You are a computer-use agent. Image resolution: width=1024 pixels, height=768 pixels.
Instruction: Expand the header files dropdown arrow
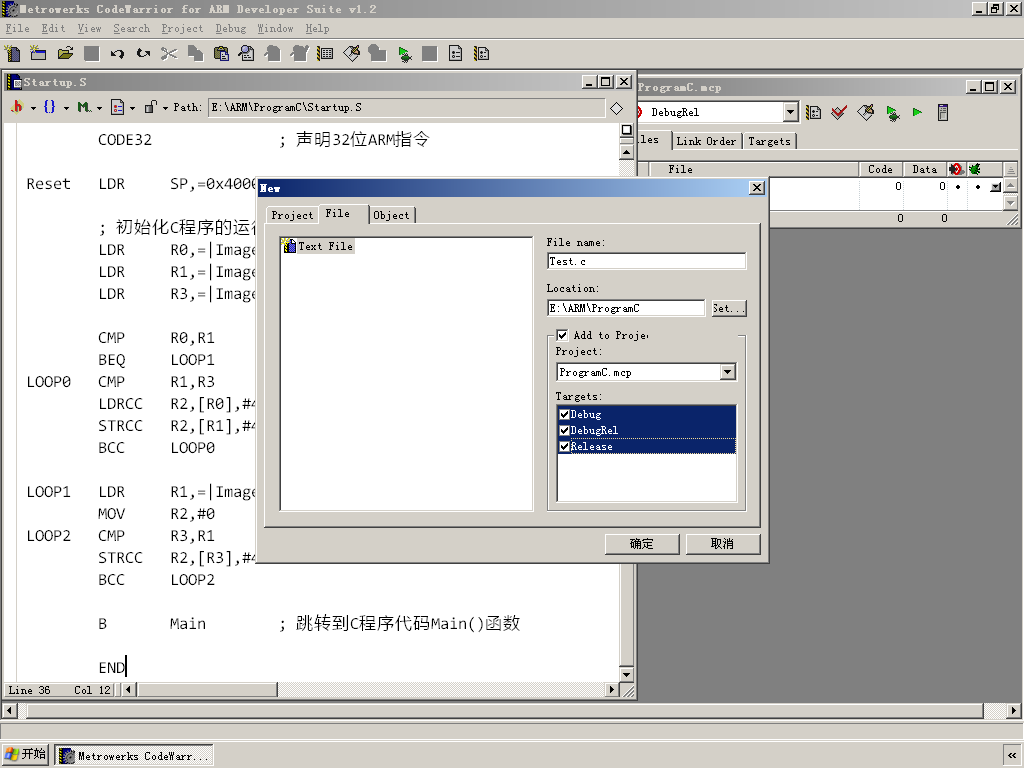(x=33, y=108)
